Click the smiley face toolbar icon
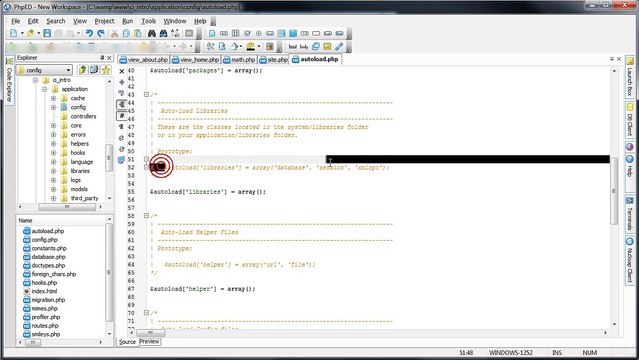 coord(251,46)
